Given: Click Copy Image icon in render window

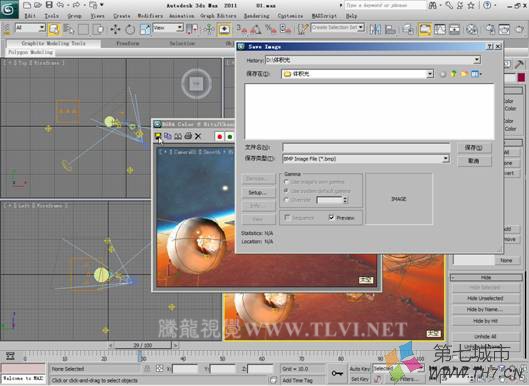Looking at the screenshot, I should [x=168, y=136].
